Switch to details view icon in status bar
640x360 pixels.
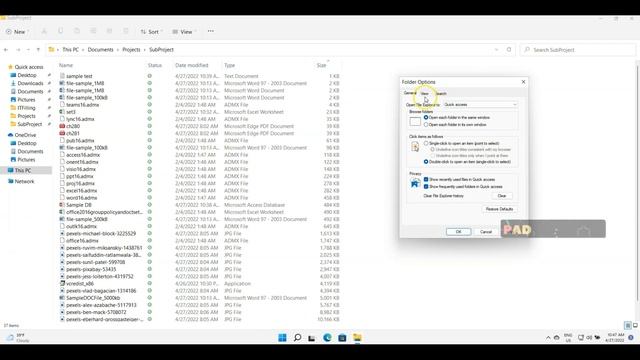pos(628,325)
